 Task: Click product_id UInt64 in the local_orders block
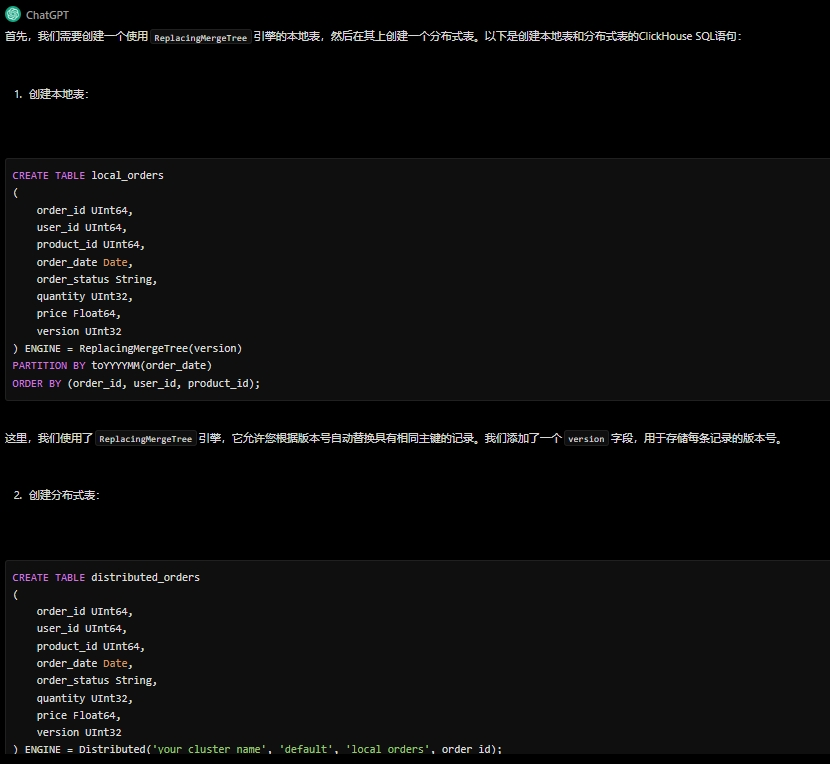[x=91, y=245]
